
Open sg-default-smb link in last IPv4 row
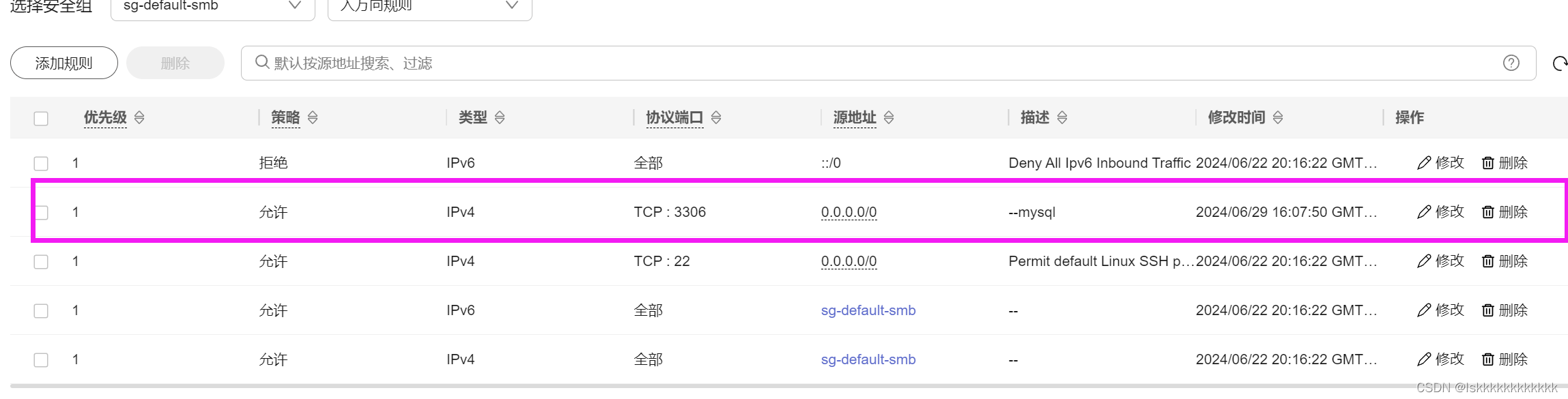(868, 359)
